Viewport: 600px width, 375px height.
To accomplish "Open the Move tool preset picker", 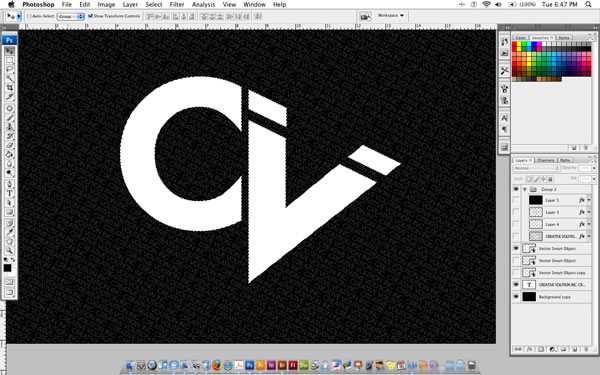I will 19,16.
